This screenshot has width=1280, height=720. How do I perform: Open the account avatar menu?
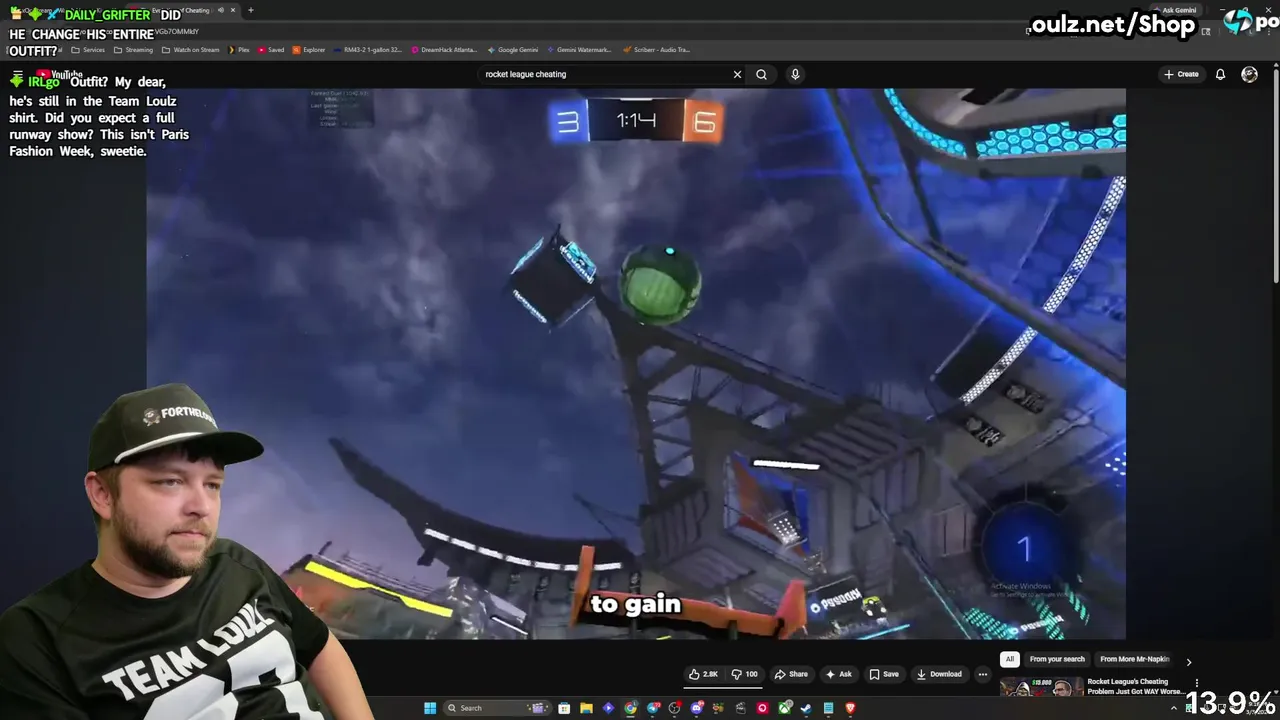click(x=1249, y=74)
